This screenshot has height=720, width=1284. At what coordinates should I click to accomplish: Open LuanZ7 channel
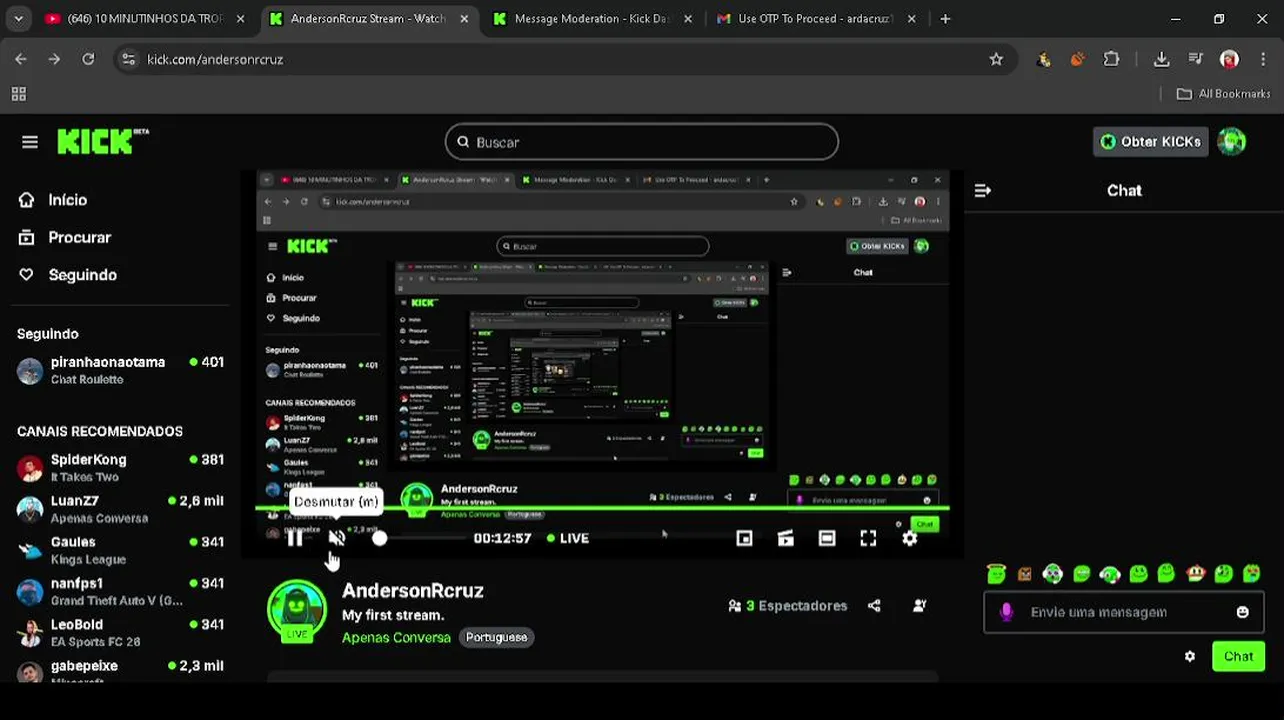coord(120,509)
